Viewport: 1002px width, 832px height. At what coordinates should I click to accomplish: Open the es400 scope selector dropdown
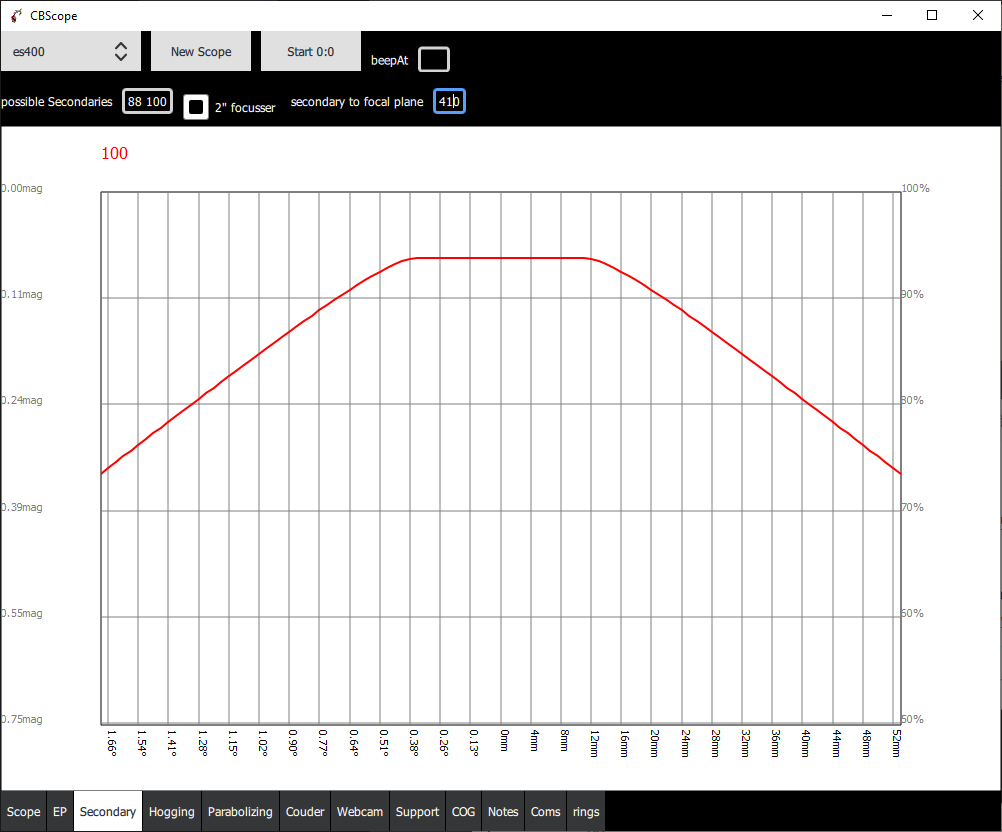[70, 51]
